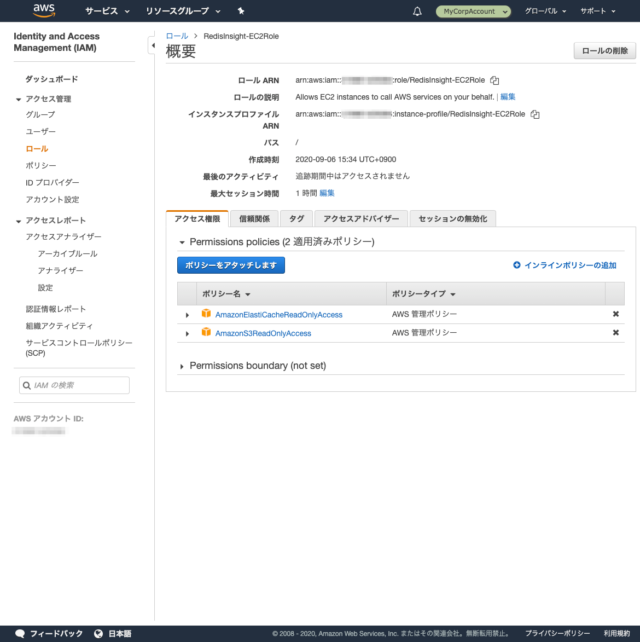Viewport: 640px width, 642px height.
Task: Click ポリシーをアタッチします button
Action: (231, 265)
